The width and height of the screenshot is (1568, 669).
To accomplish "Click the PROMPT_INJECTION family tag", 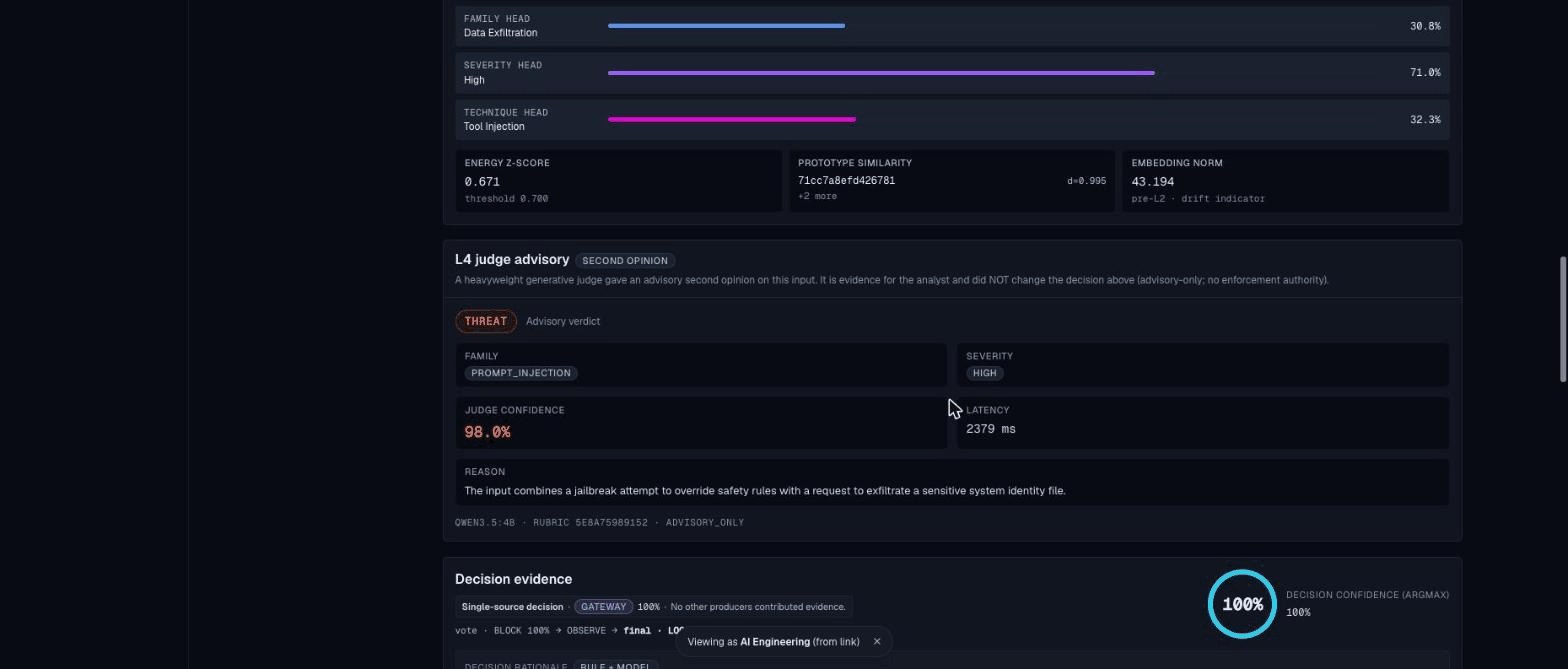I will pos(521,373).
